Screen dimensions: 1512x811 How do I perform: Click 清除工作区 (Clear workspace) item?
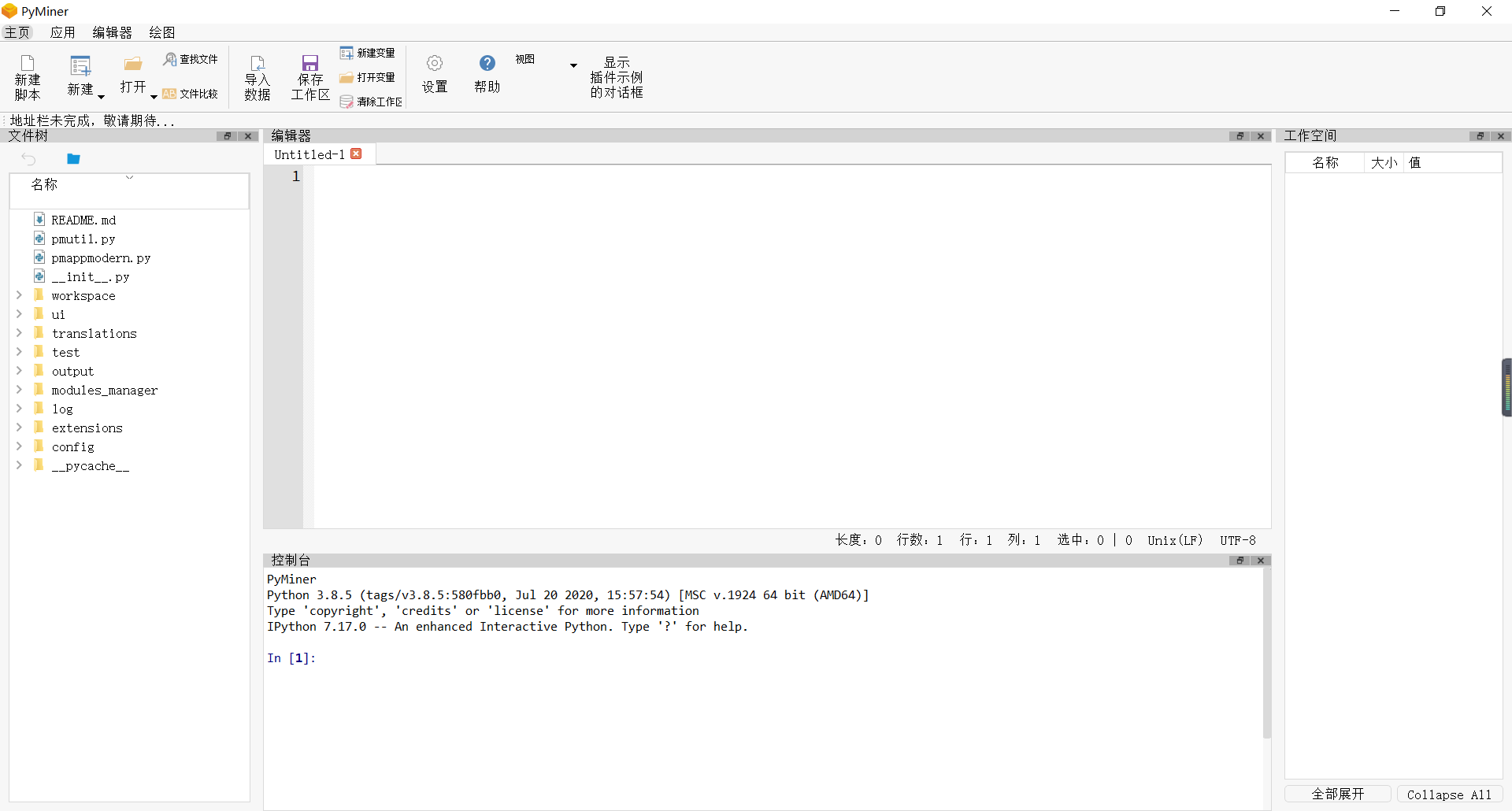[371, 102]
